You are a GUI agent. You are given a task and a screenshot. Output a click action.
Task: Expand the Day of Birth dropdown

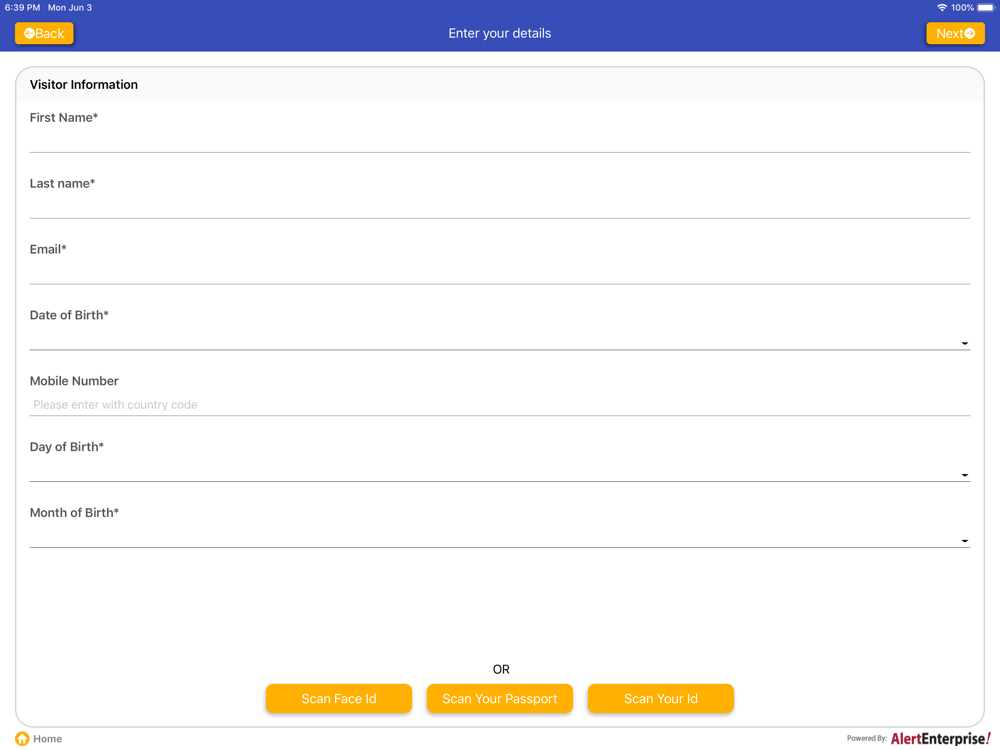coord(499,469)
